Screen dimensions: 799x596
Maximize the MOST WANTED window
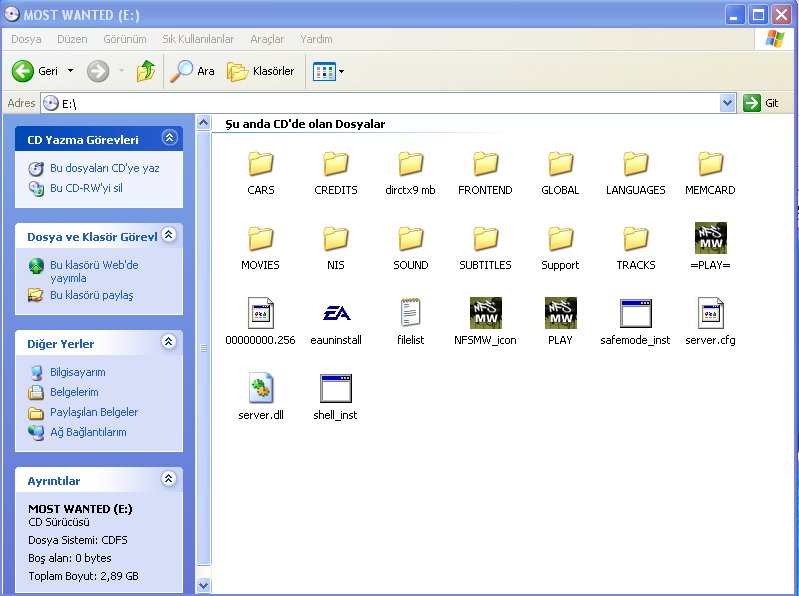[x=758, y=15]
